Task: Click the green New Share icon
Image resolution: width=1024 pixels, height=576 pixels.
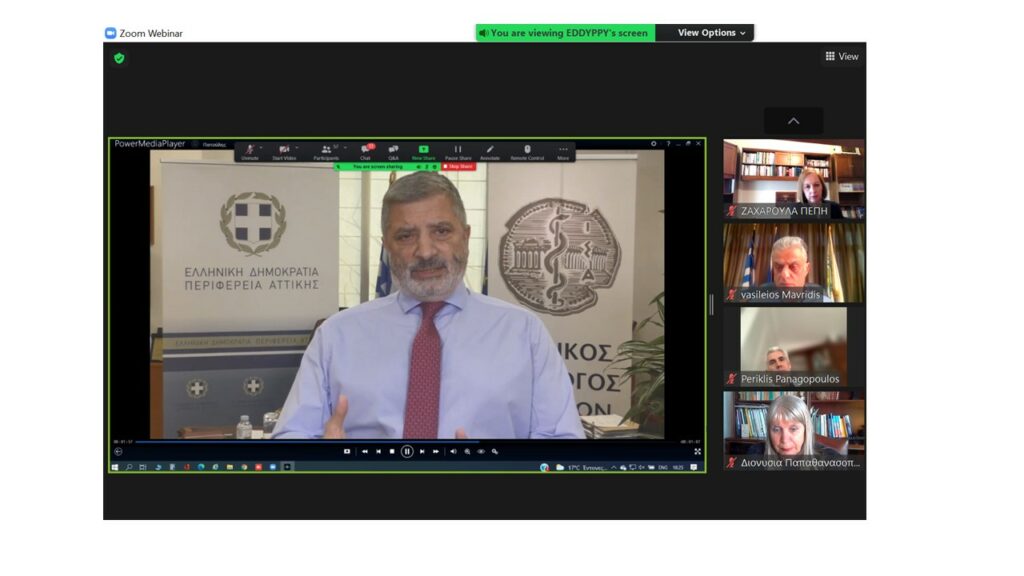Action: (x=423, y=150)
